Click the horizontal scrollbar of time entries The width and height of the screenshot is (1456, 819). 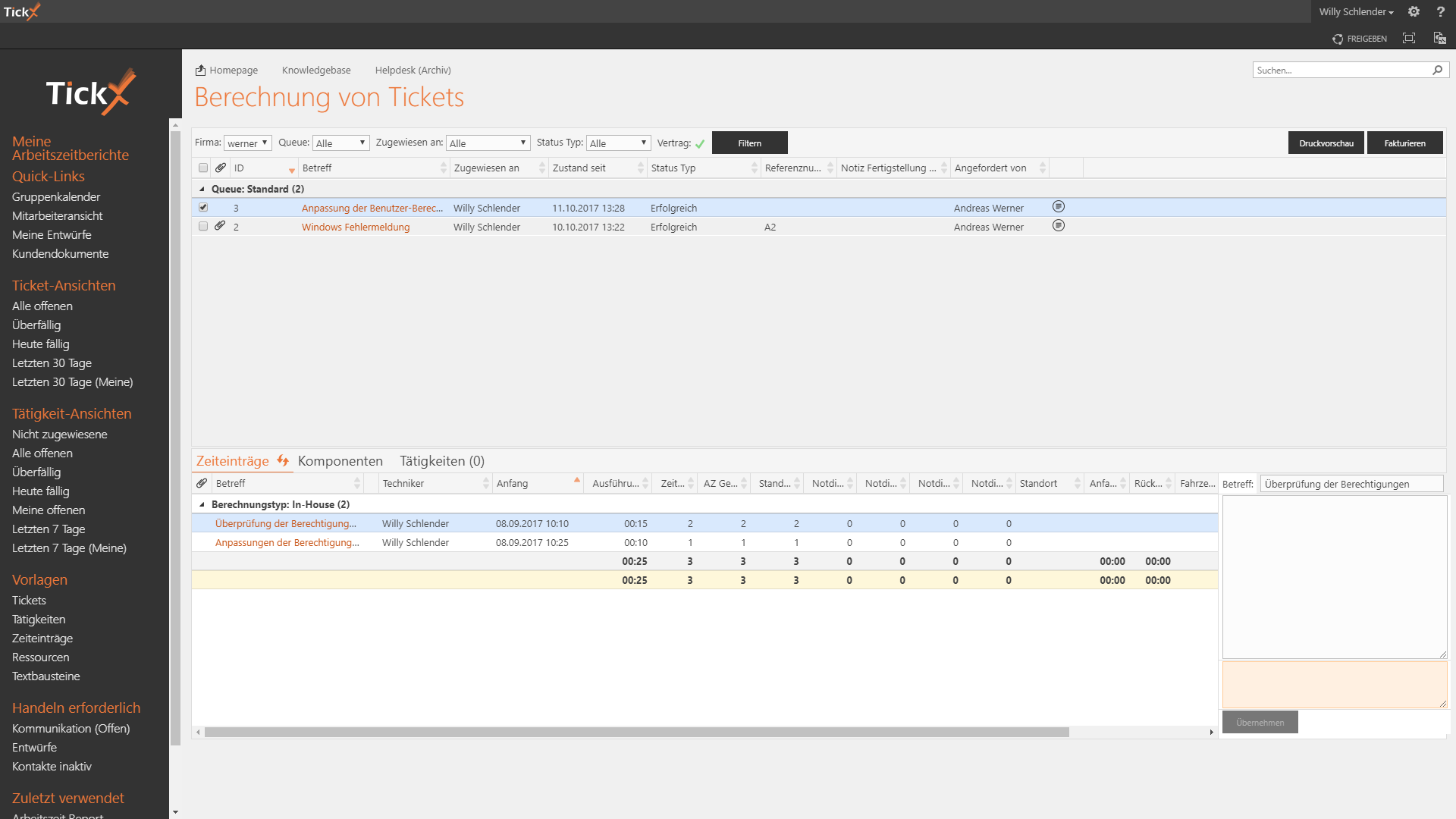coord(637,732)
